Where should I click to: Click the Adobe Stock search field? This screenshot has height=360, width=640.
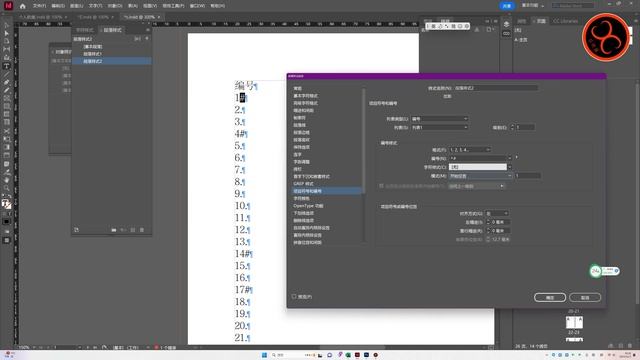click(573, 6)
